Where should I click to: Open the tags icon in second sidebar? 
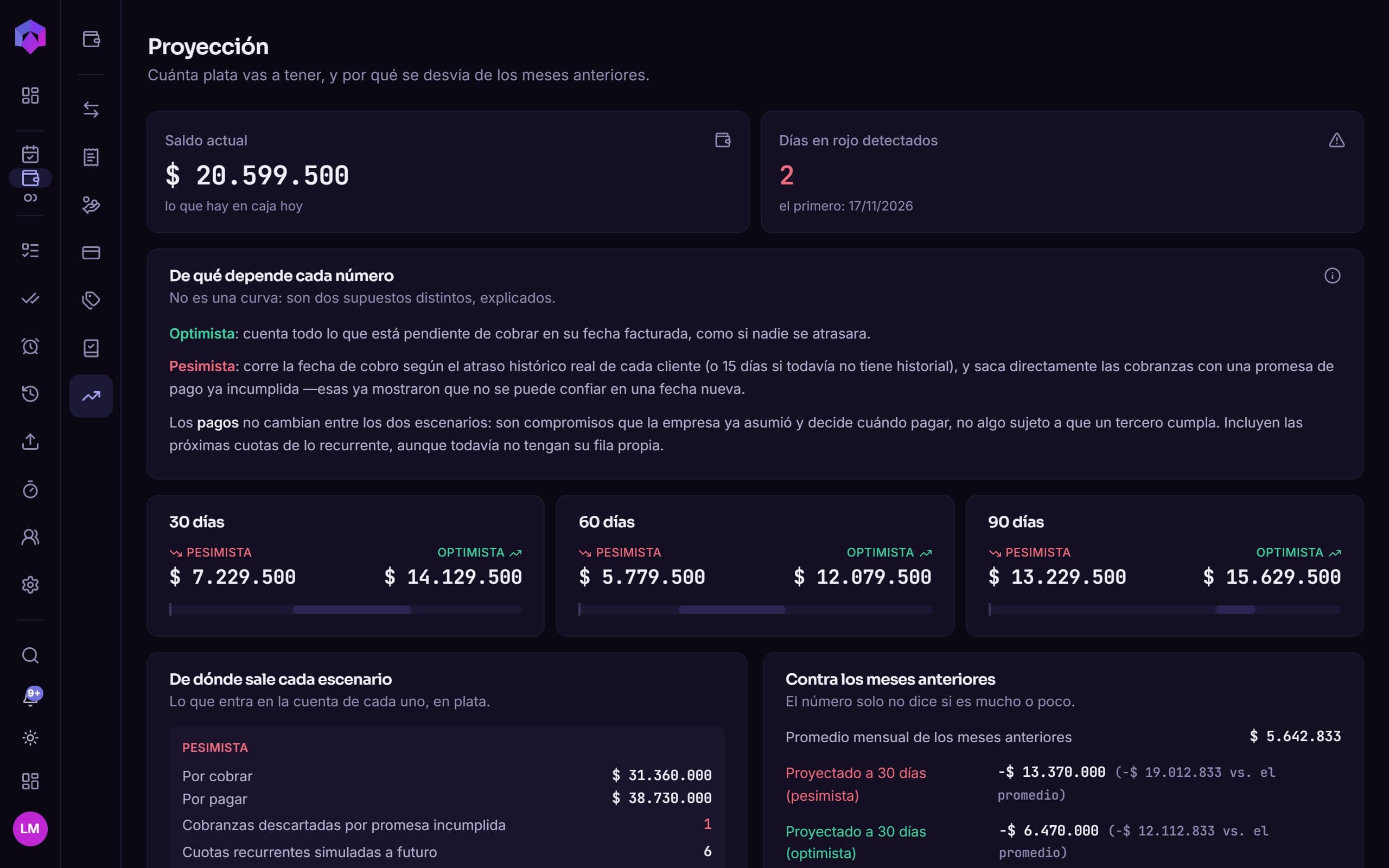91,300
